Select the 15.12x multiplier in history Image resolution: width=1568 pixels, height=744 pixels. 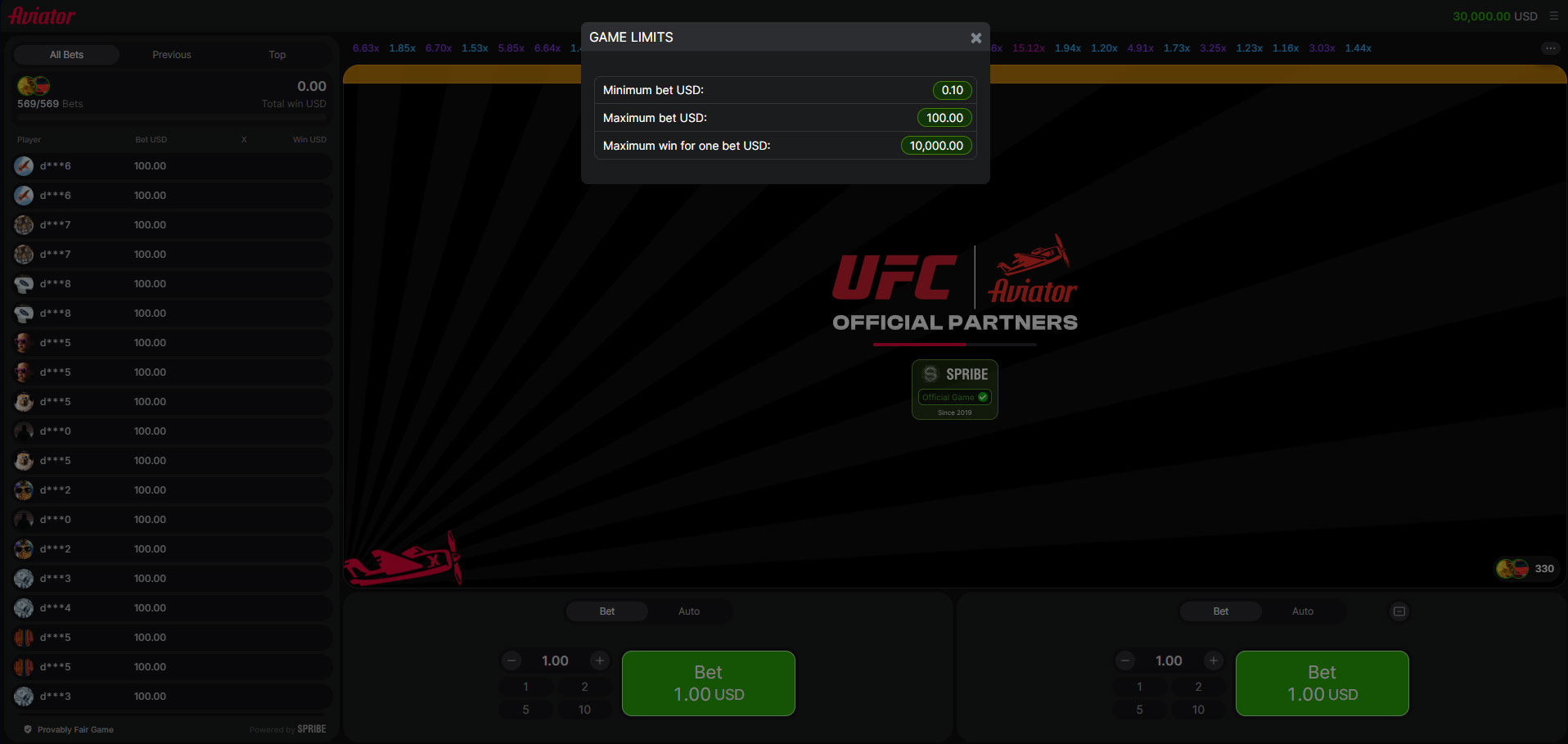click(1028, 48)
